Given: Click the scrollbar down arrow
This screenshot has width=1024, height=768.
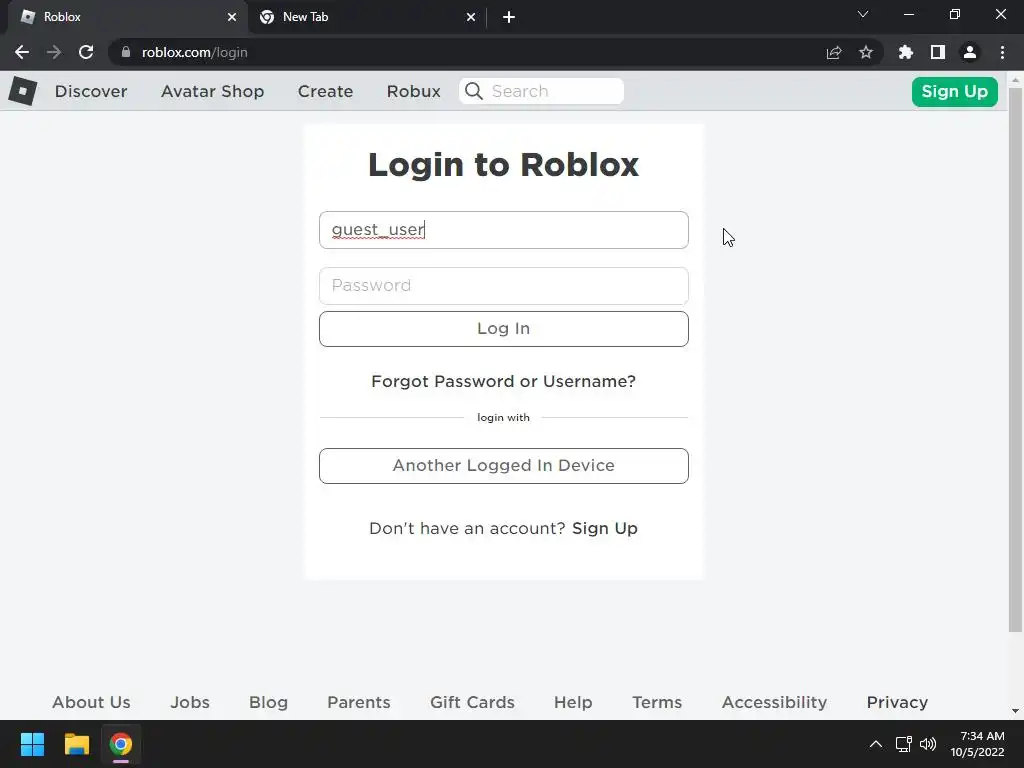Looking at the screenshot, I should click(x=1015, y=711).
